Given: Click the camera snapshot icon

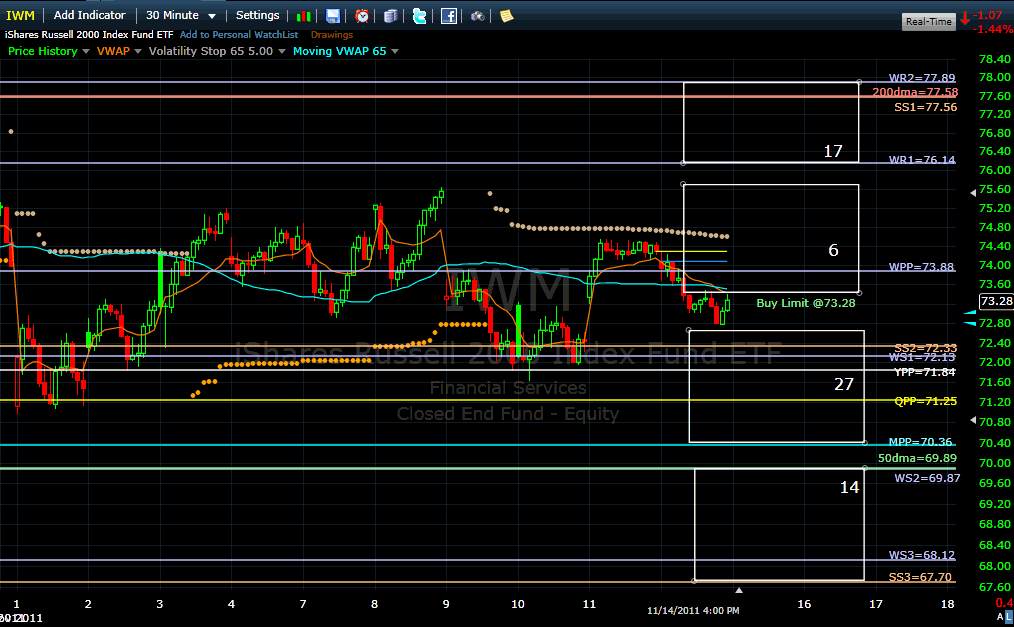Looking at the screenshot, I should [477, 16].
